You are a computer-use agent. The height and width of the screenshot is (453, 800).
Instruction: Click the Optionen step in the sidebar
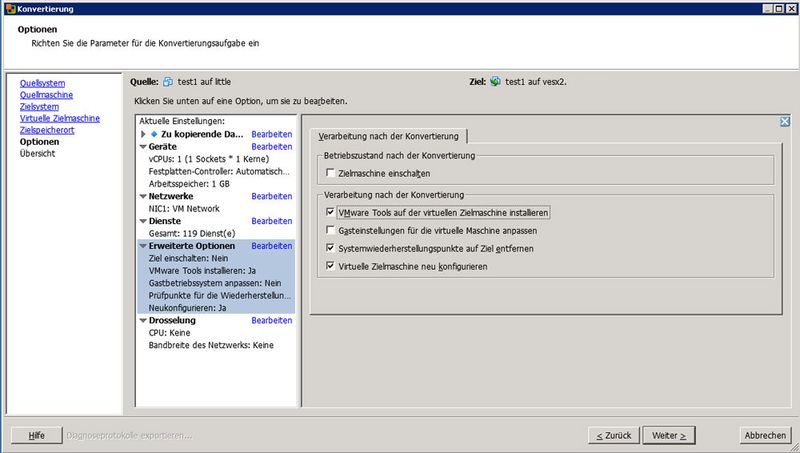pyautogui.click(x=39, y=142)
